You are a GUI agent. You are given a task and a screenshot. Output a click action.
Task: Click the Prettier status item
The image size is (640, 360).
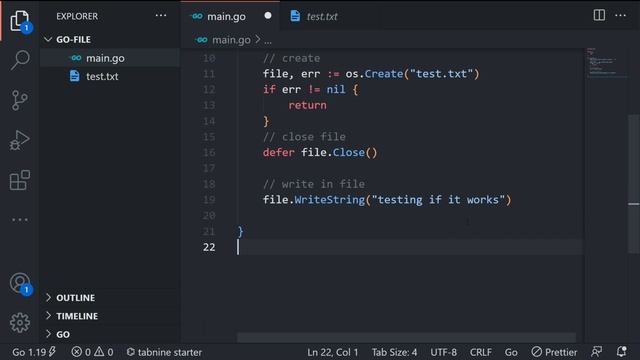pos(554,352)
